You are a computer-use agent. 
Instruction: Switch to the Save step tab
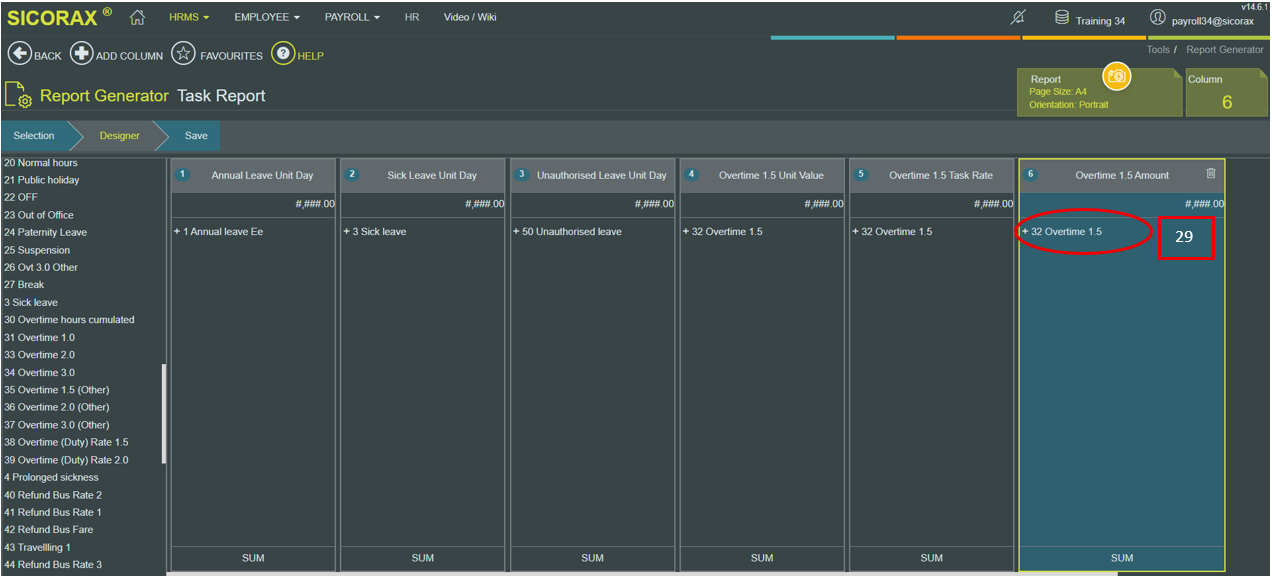pos(196,136)
